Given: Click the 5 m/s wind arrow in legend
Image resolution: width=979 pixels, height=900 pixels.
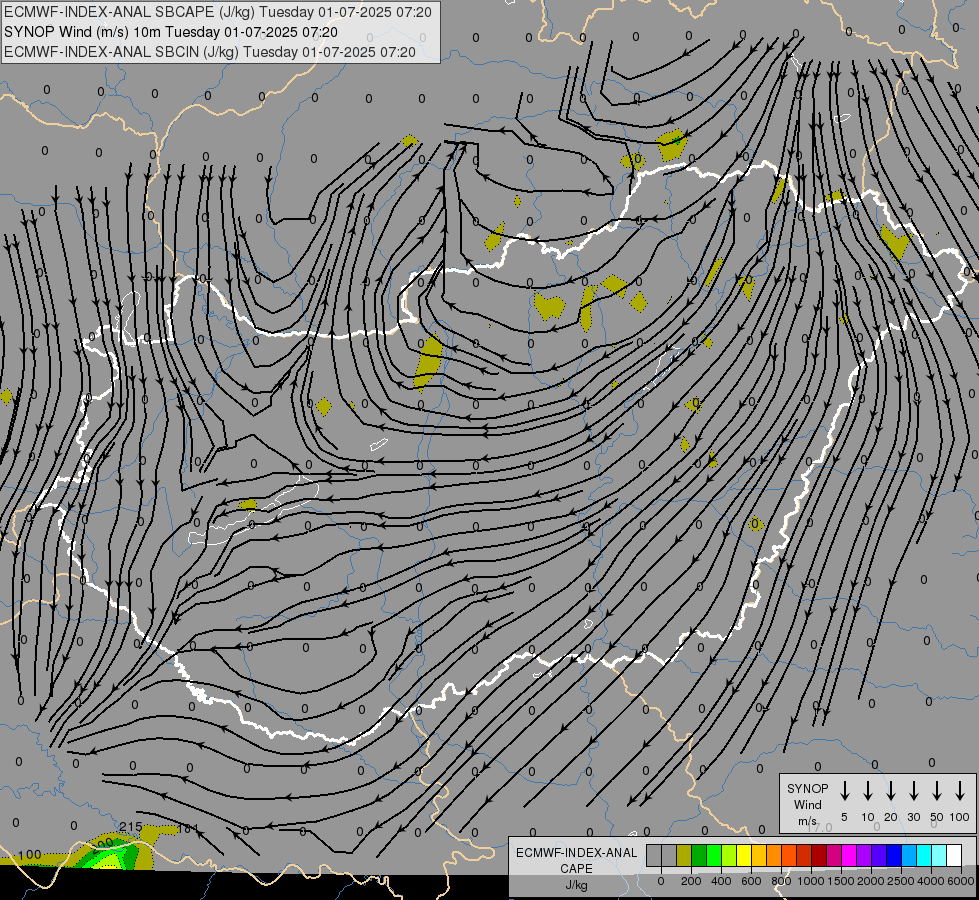Looking at the screenshot, I should point(844,790).
